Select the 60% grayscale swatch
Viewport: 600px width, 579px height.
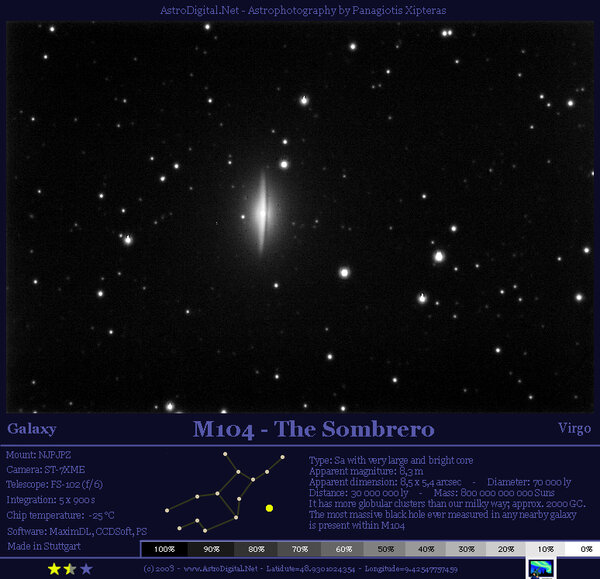pyautogui.click(x=343, y=549)
